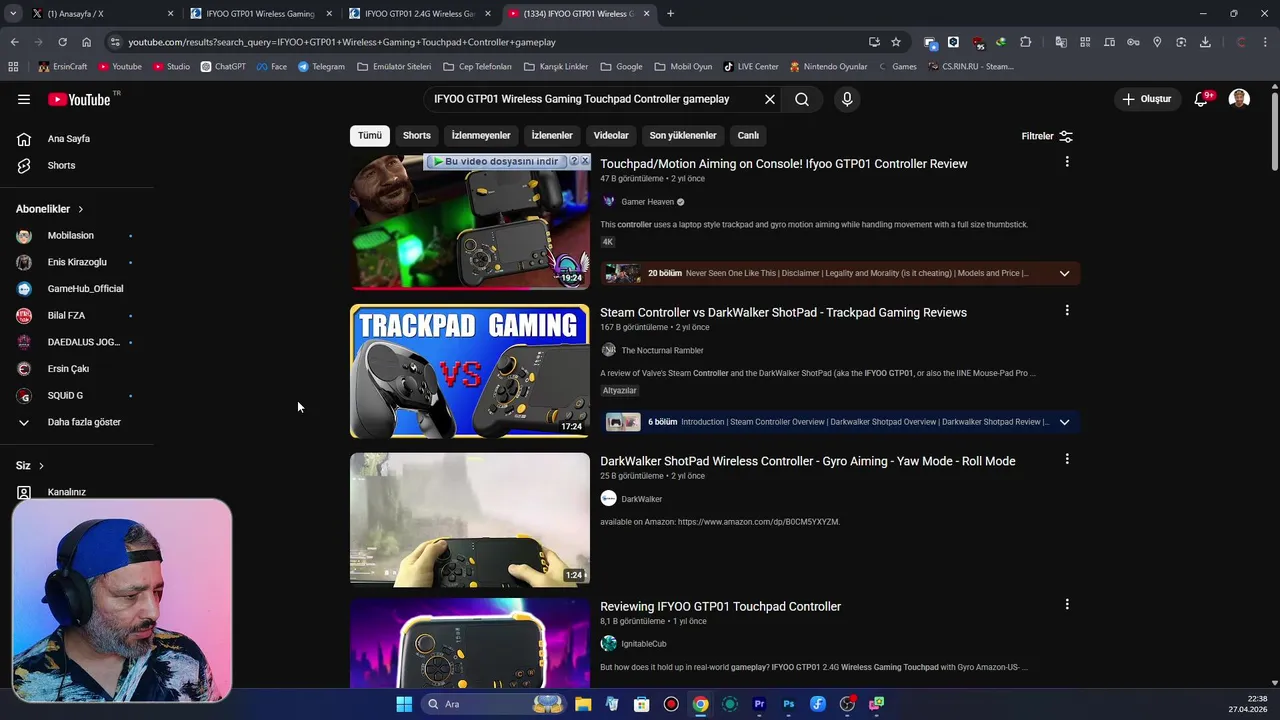The image size is (1280, 720).
Task: Open Premiere Pro from the taskbar
Action: click(x=759, y=704)
